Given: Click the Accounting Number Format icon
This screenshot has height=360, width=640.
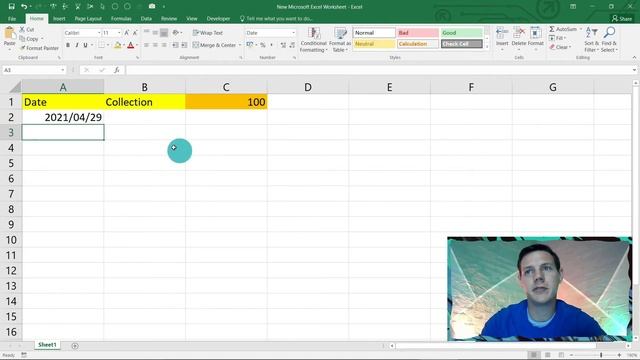Looking at the screenshot, I should tap(250, 45).
